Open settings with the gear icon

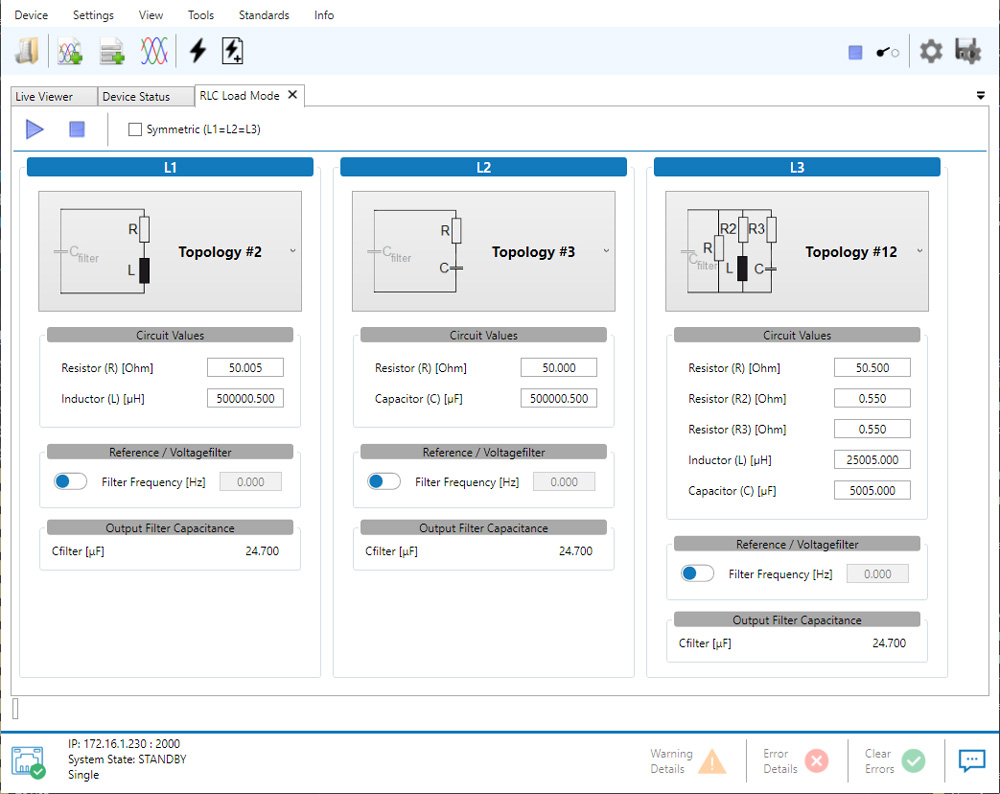[x=931, y=52]
